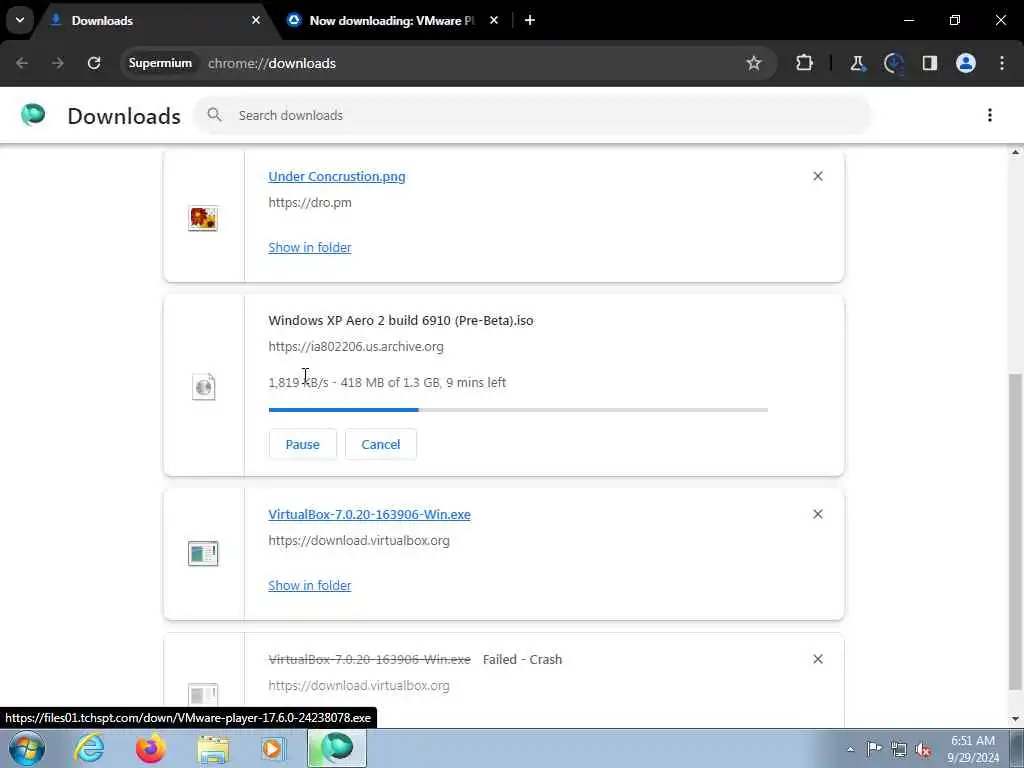Image resolution: width=1024 pixels, height=768 pixels.
Task: Remove completed VirtualBox download entry
Action: tap(818, 515)
